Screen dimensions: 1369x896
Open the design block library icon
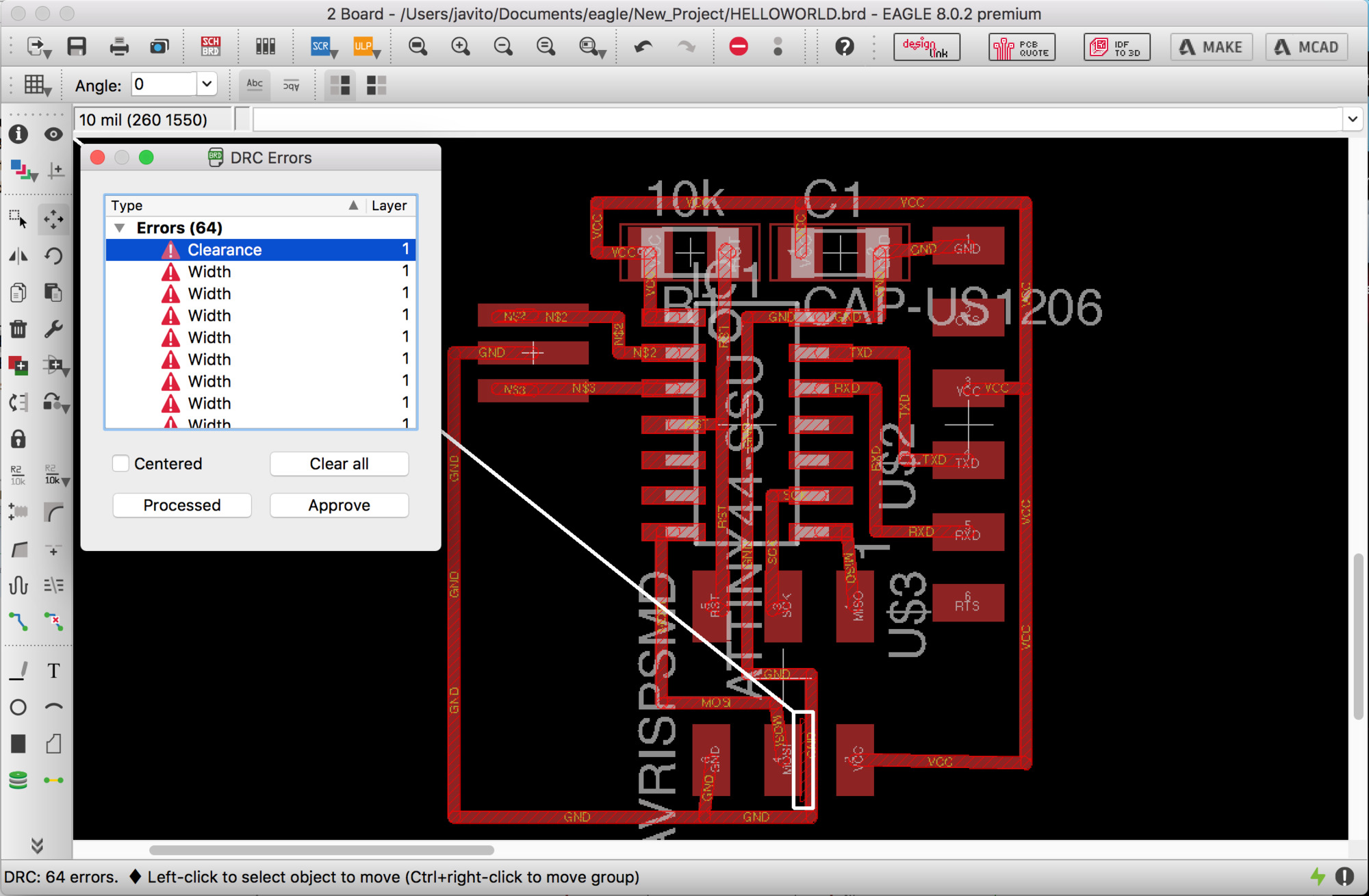pos(266,47)
